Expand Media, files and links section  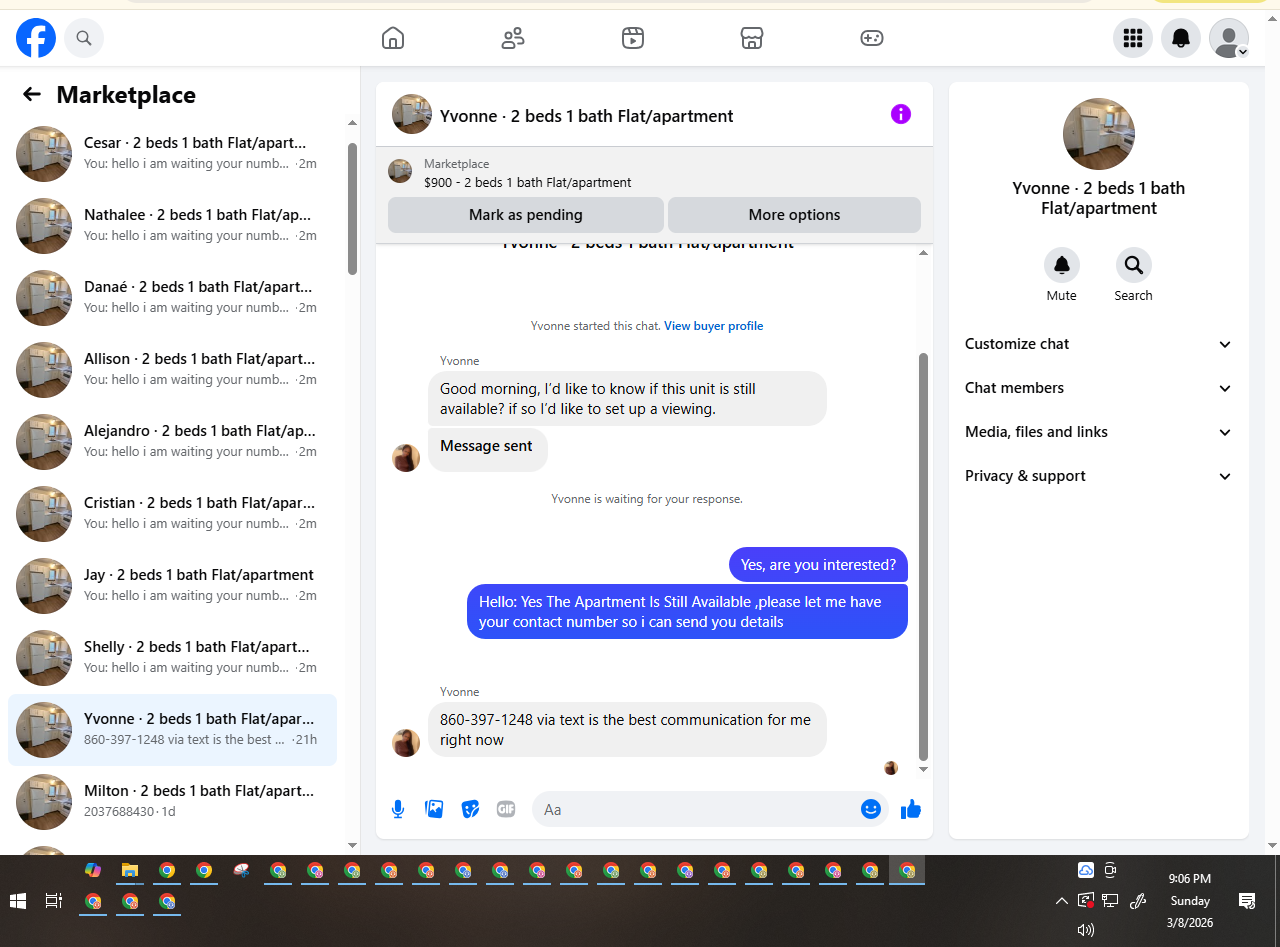(x=1099, y=432)
